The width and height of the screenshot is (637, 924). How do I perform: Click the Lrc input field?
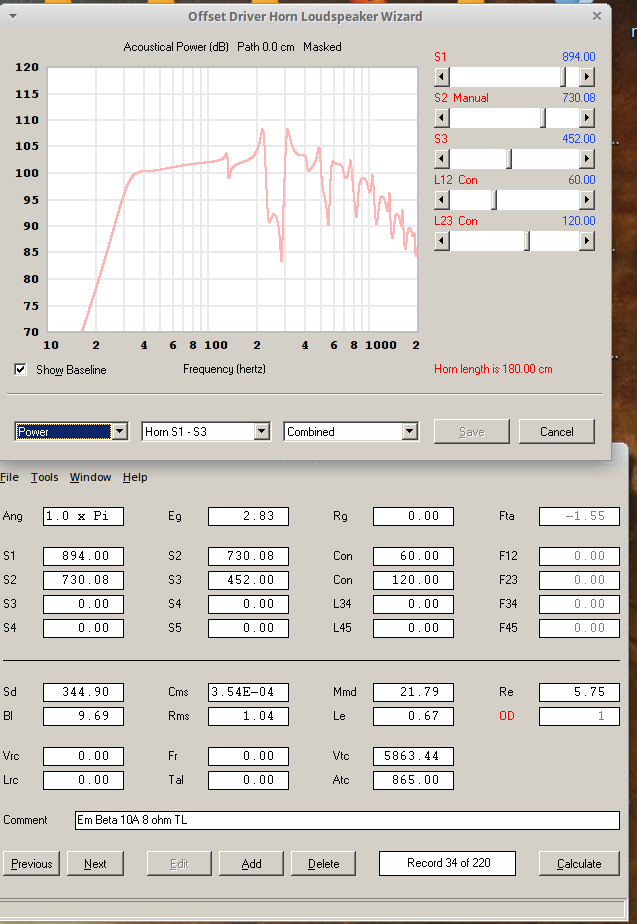point(84,780)
